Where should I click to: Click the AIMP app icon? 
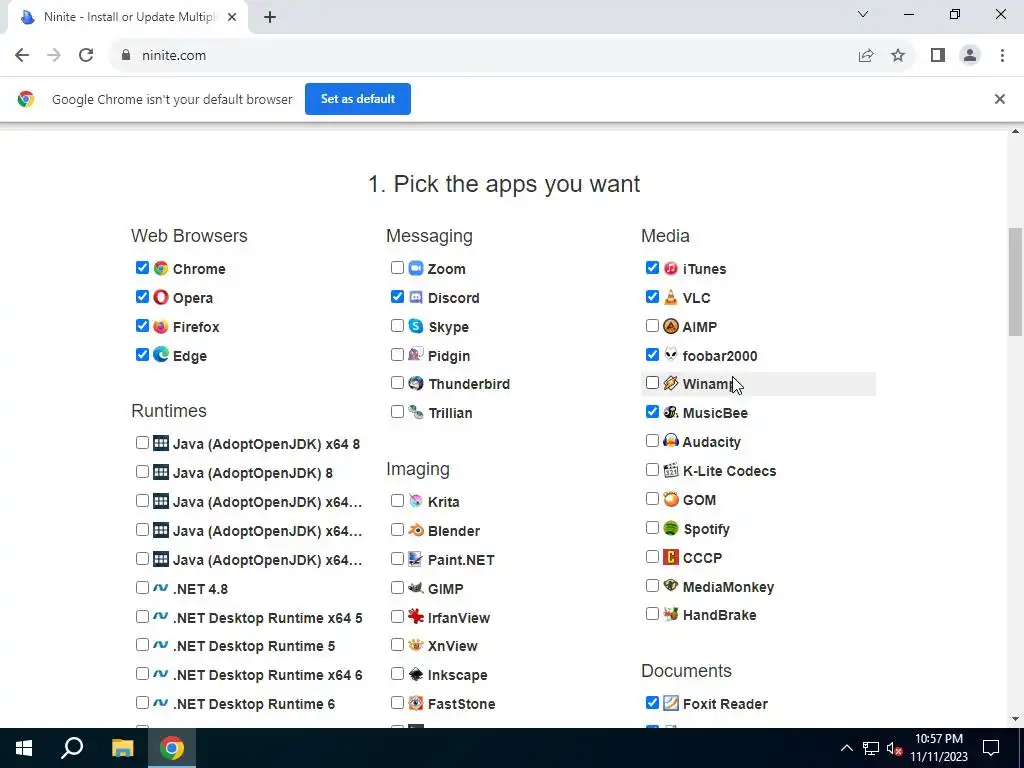pos(671,326)
